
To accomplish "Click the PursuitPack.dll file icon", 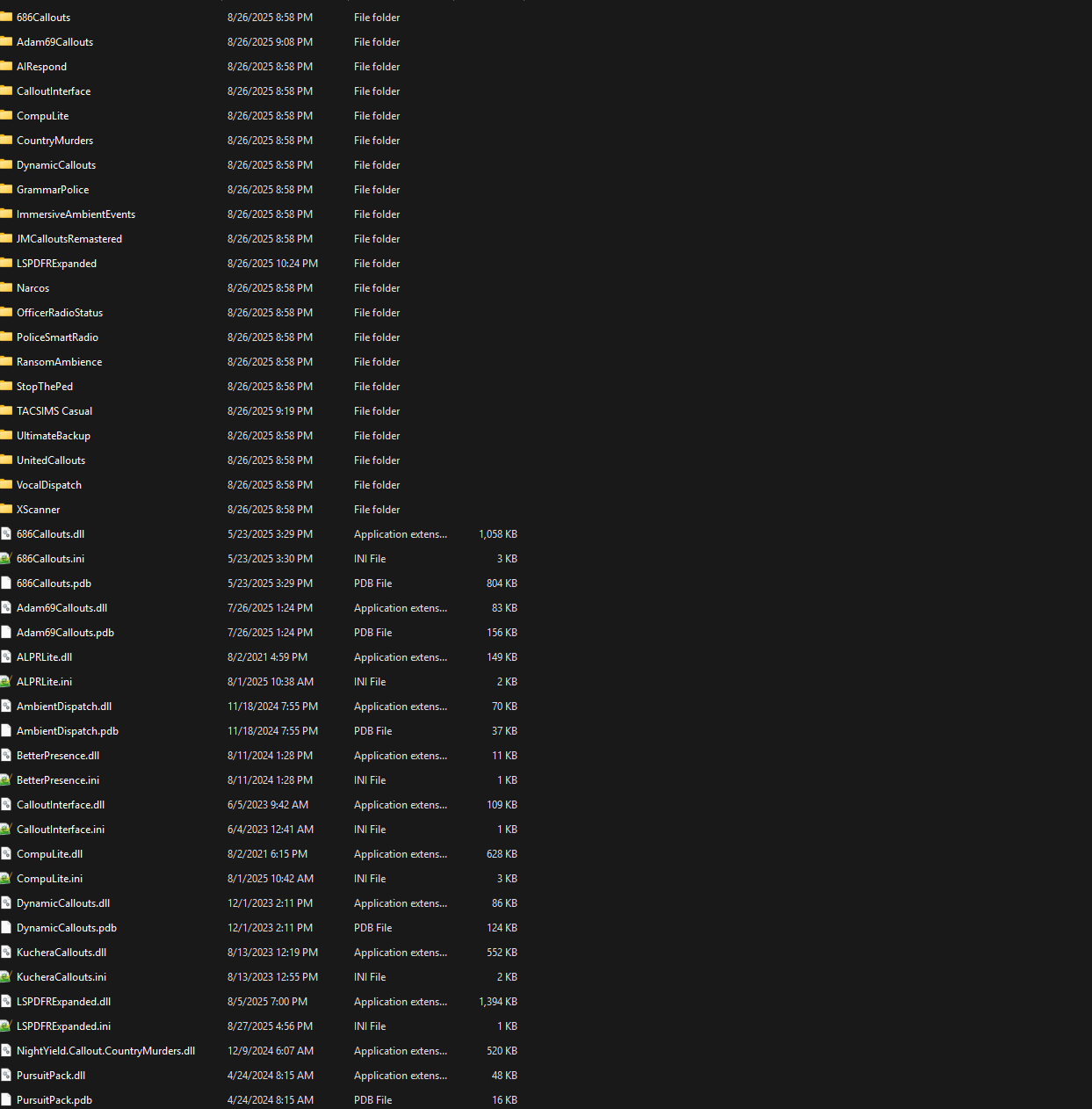I will click(5, 1075).
